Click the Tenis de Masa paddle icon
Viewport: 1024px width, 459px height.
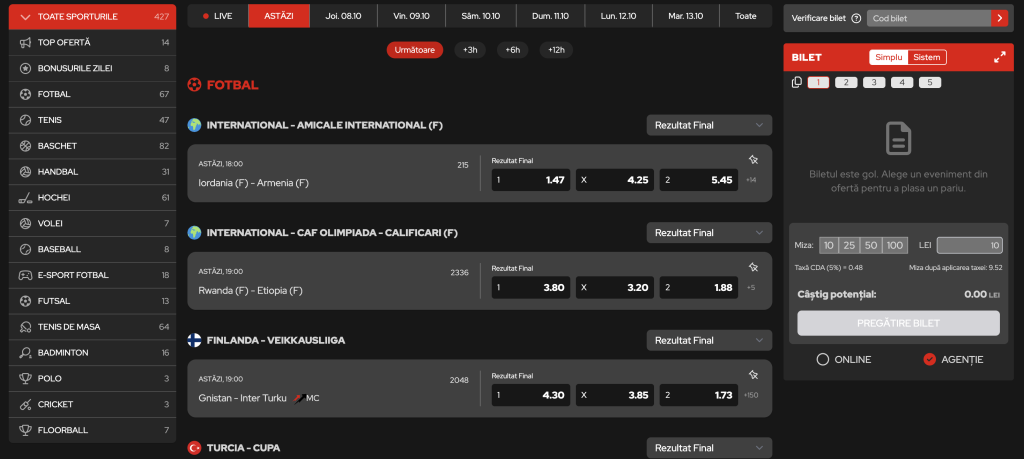tap(25, 327)
